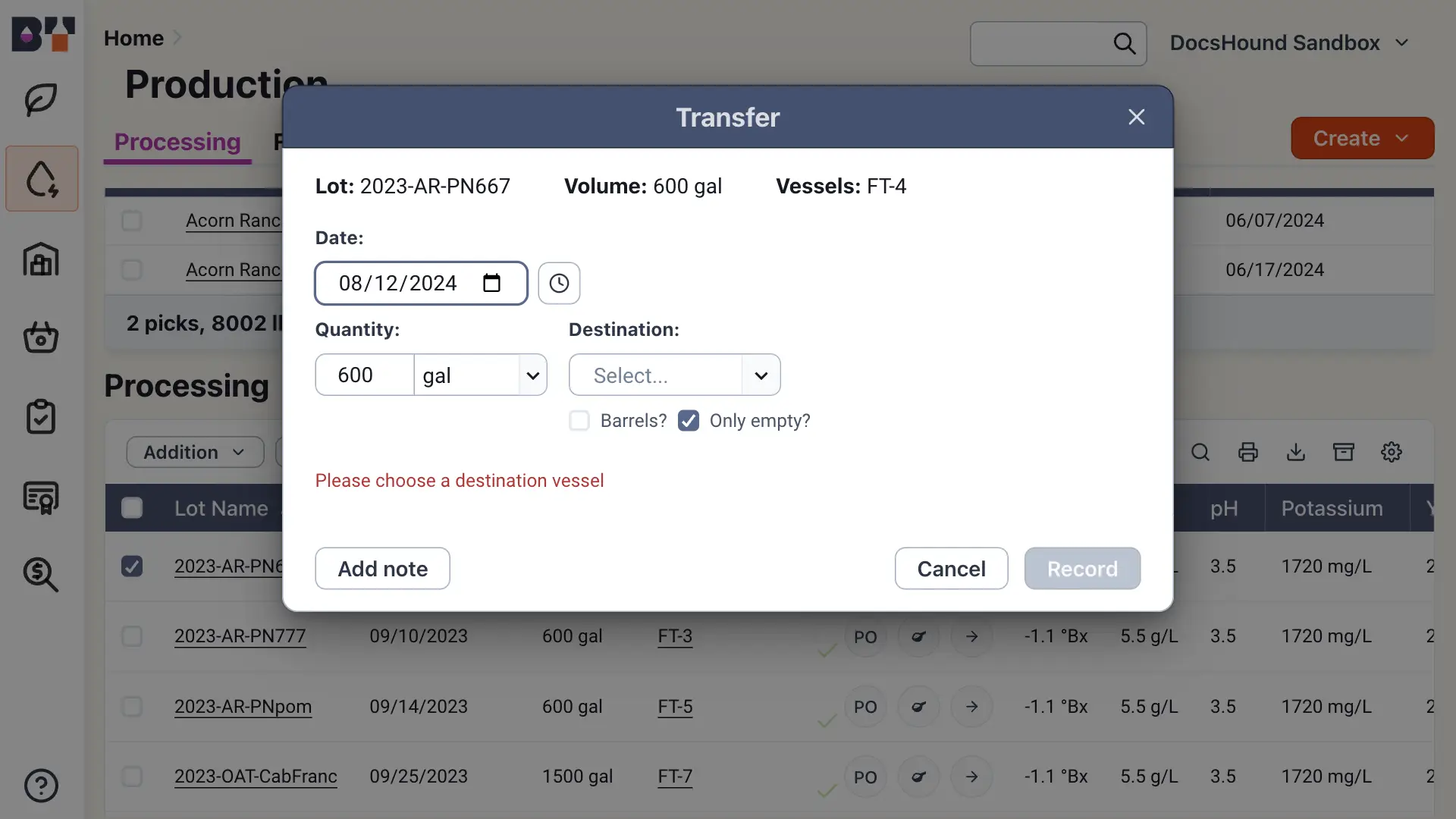Open the Create dropdown menu
The width and height of the screenshot is (1456, 819).
tap(1362, 137)
